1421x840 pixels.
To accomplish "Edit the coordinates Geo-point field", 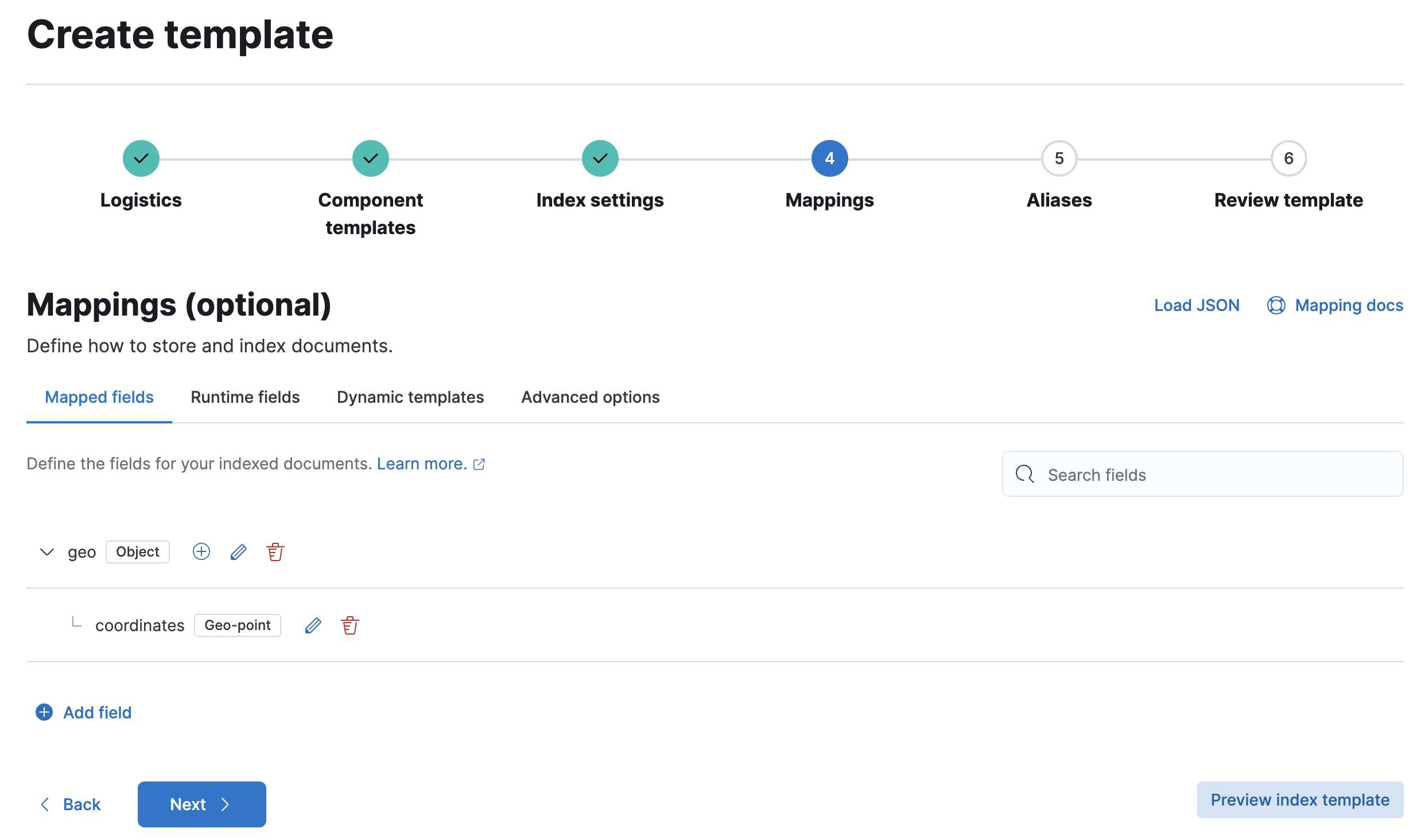I will point(313,625).
